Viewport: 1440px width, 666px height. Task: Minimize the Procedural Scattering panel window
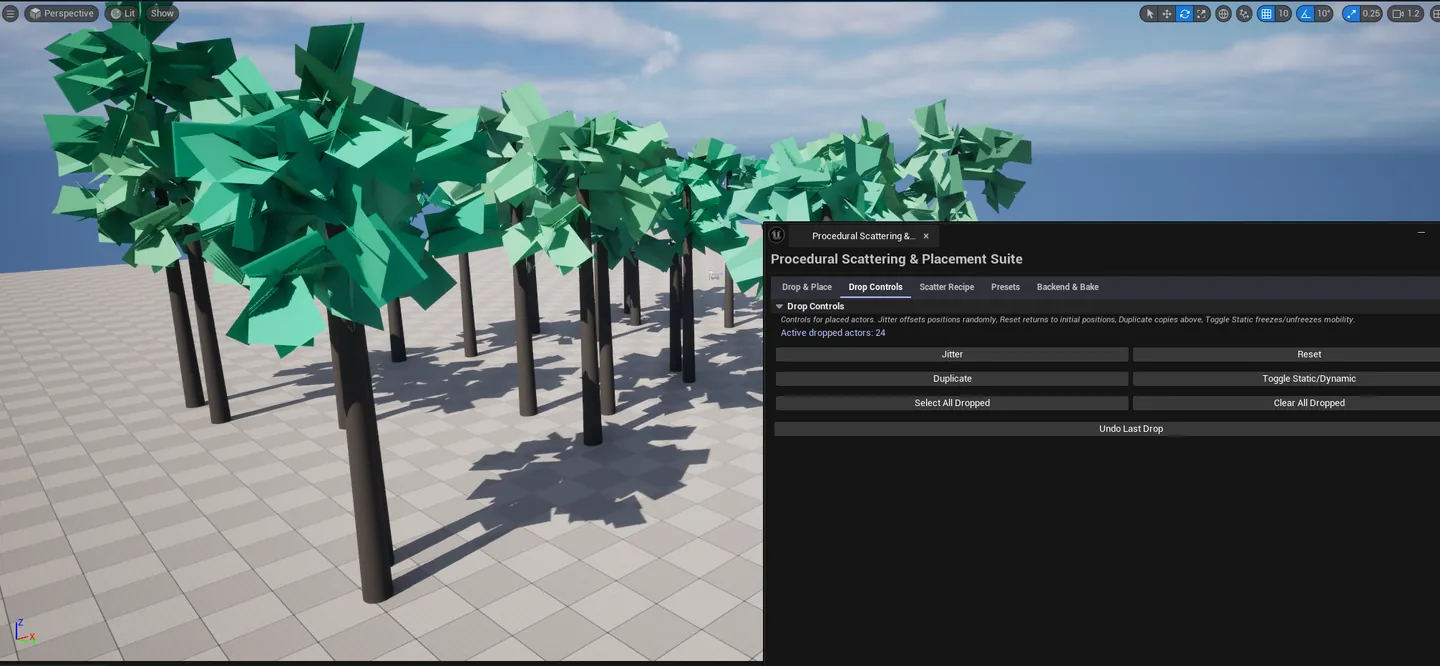pos(1421,232)
